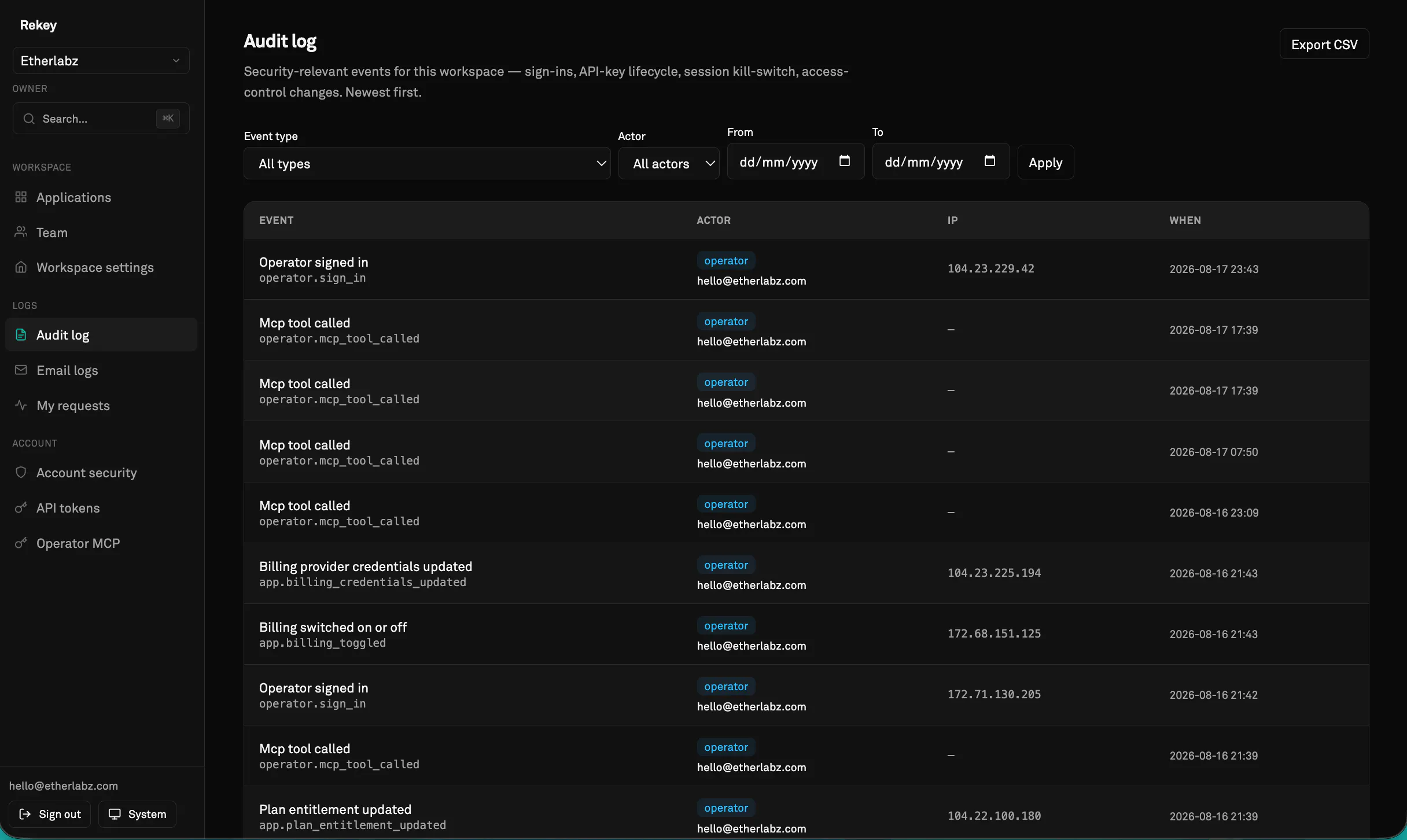This screenshot has width=1407, height=840.
Task: Click IP address 172.71.130.205
Action: [994, 694]
